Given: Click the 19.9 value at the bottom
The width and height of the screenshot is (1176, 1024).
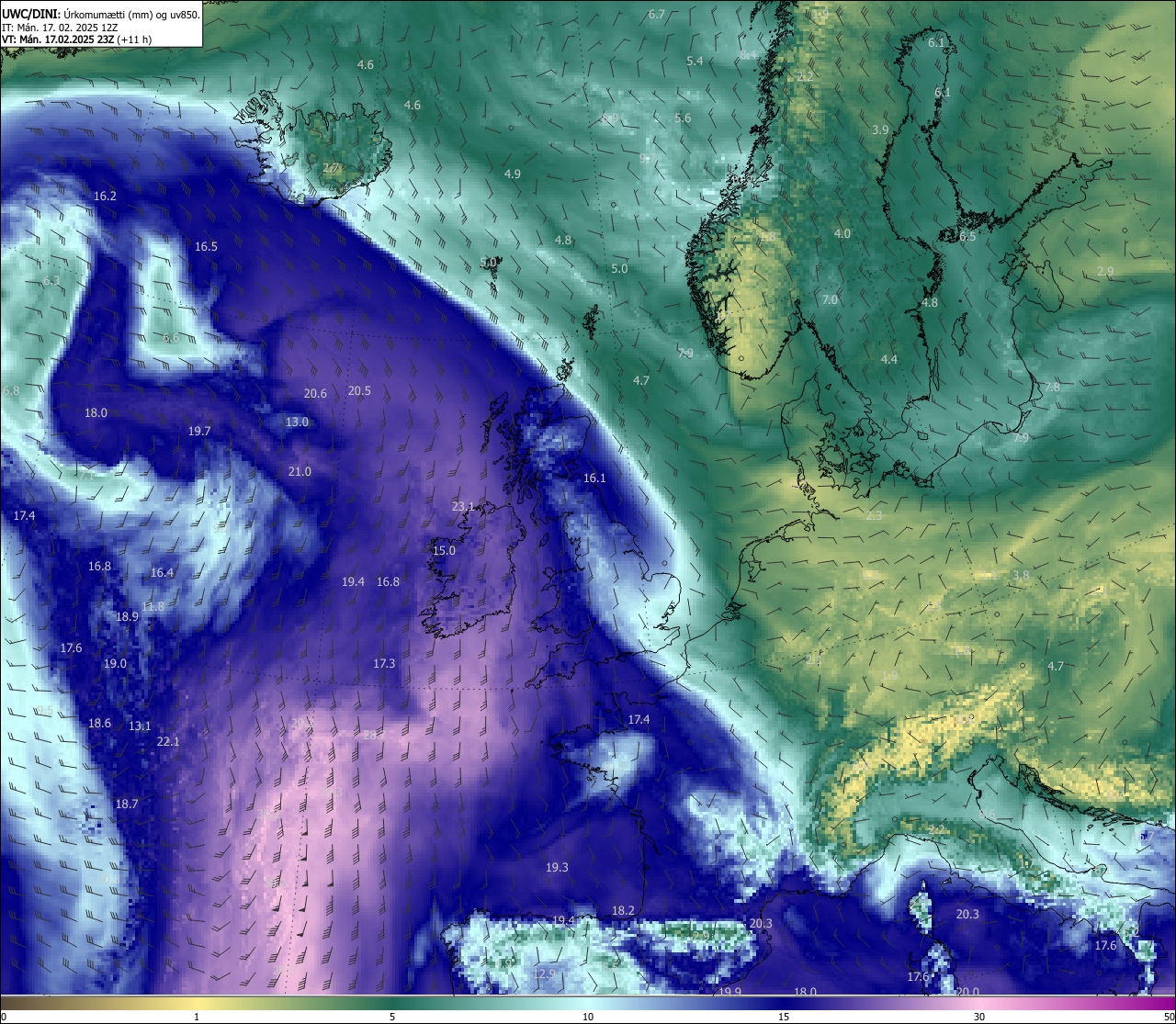Looking at the screenshot, I should pyautogui.click(x=730, y=992).
